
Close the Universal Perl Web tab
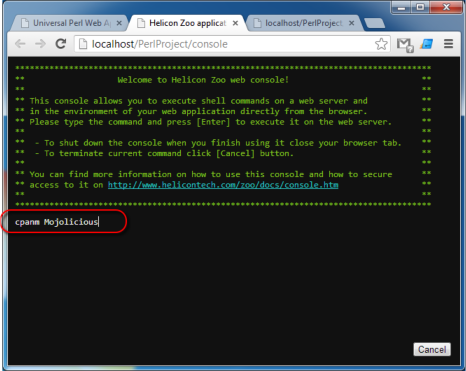(x=119, y=23)
